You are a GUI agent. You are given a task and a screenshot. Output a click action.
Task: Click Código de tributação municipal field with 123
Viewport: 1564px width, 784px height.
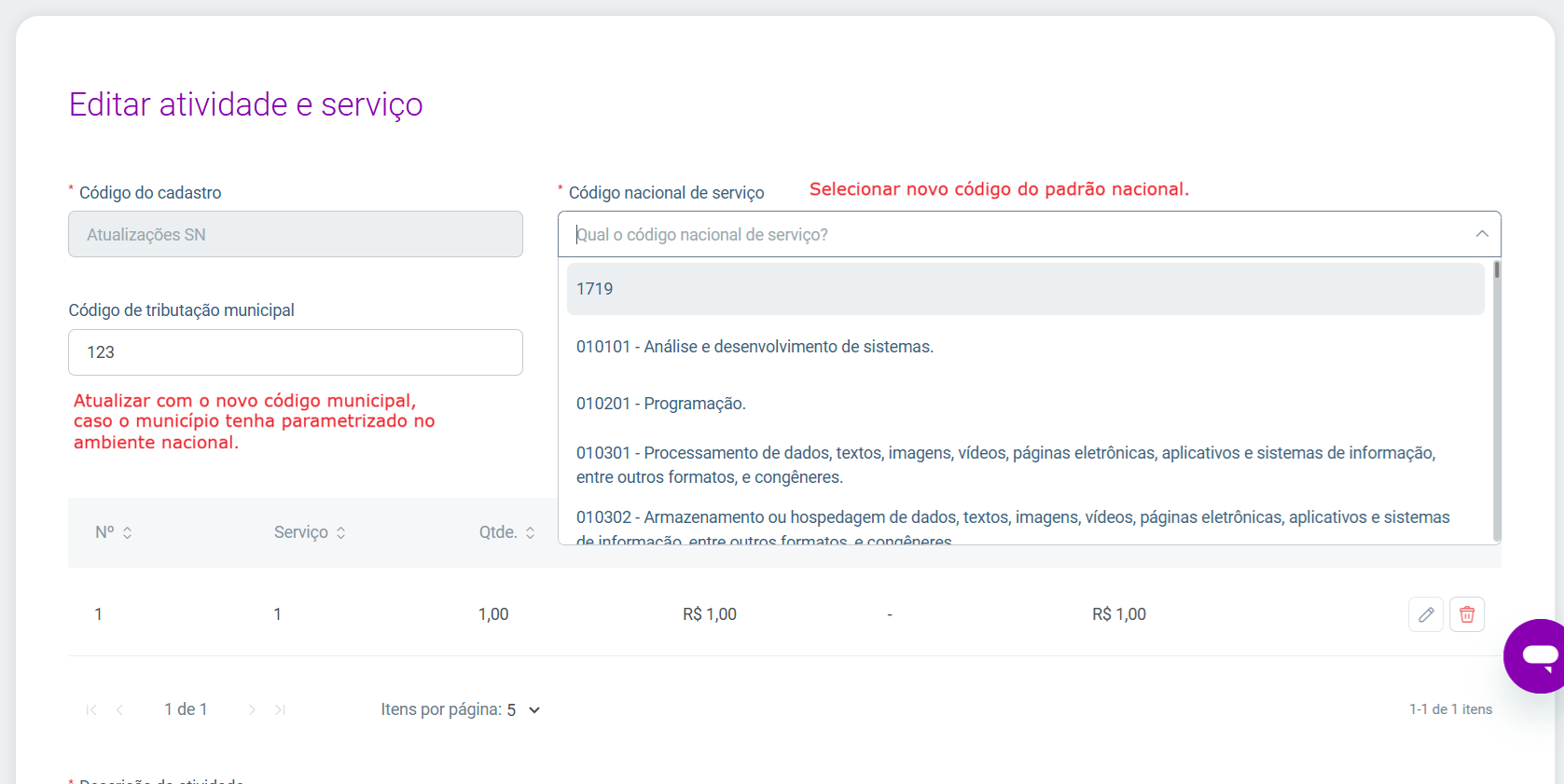[x=296, y=352]
